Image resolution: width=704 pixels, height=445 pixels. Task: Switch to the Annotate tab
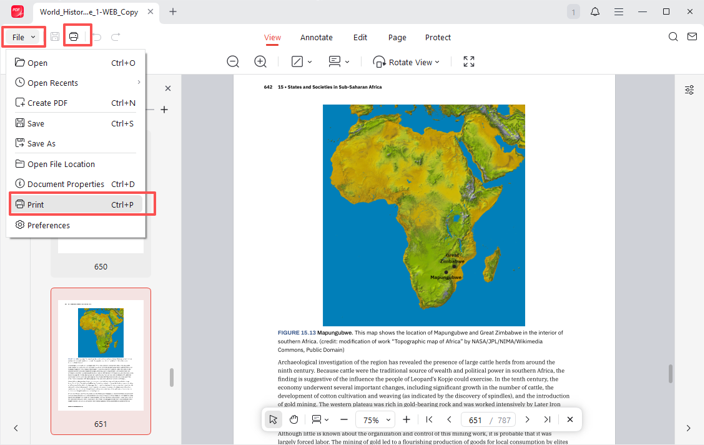[316, 37]
